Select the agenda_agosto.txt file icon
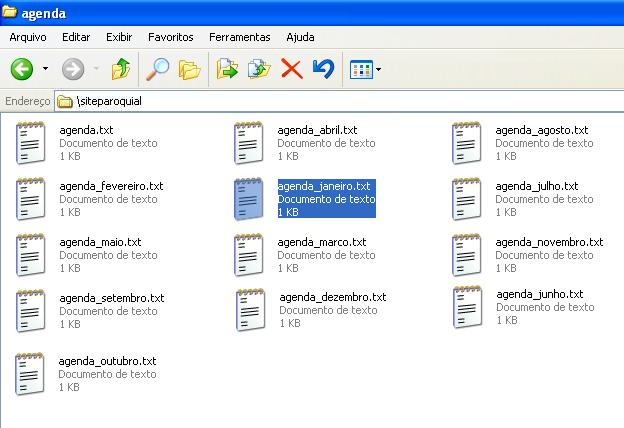624x428 pixels. click(466, 143)
